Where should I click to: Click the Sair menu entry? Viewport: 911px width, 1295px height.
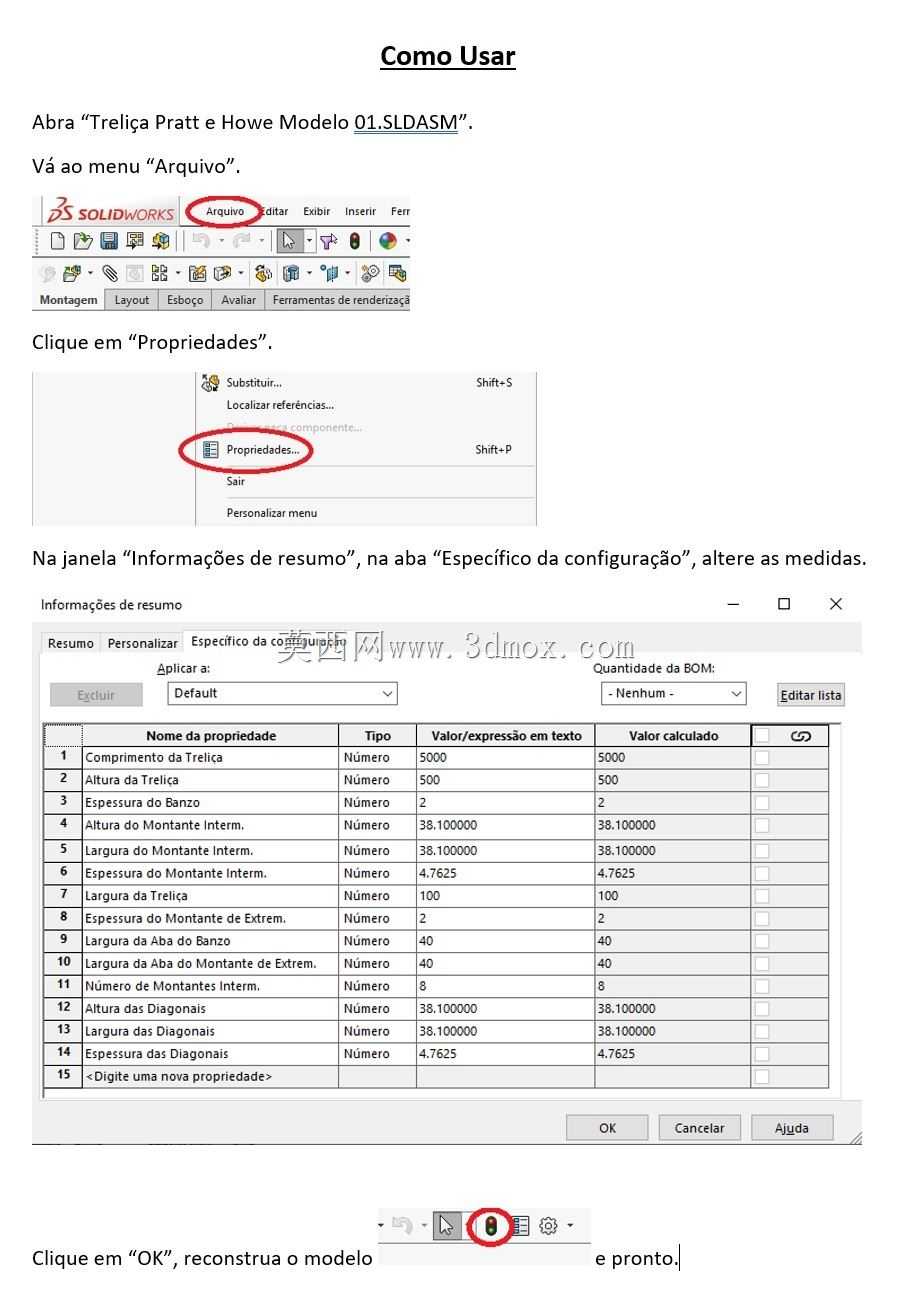point(235,481)
